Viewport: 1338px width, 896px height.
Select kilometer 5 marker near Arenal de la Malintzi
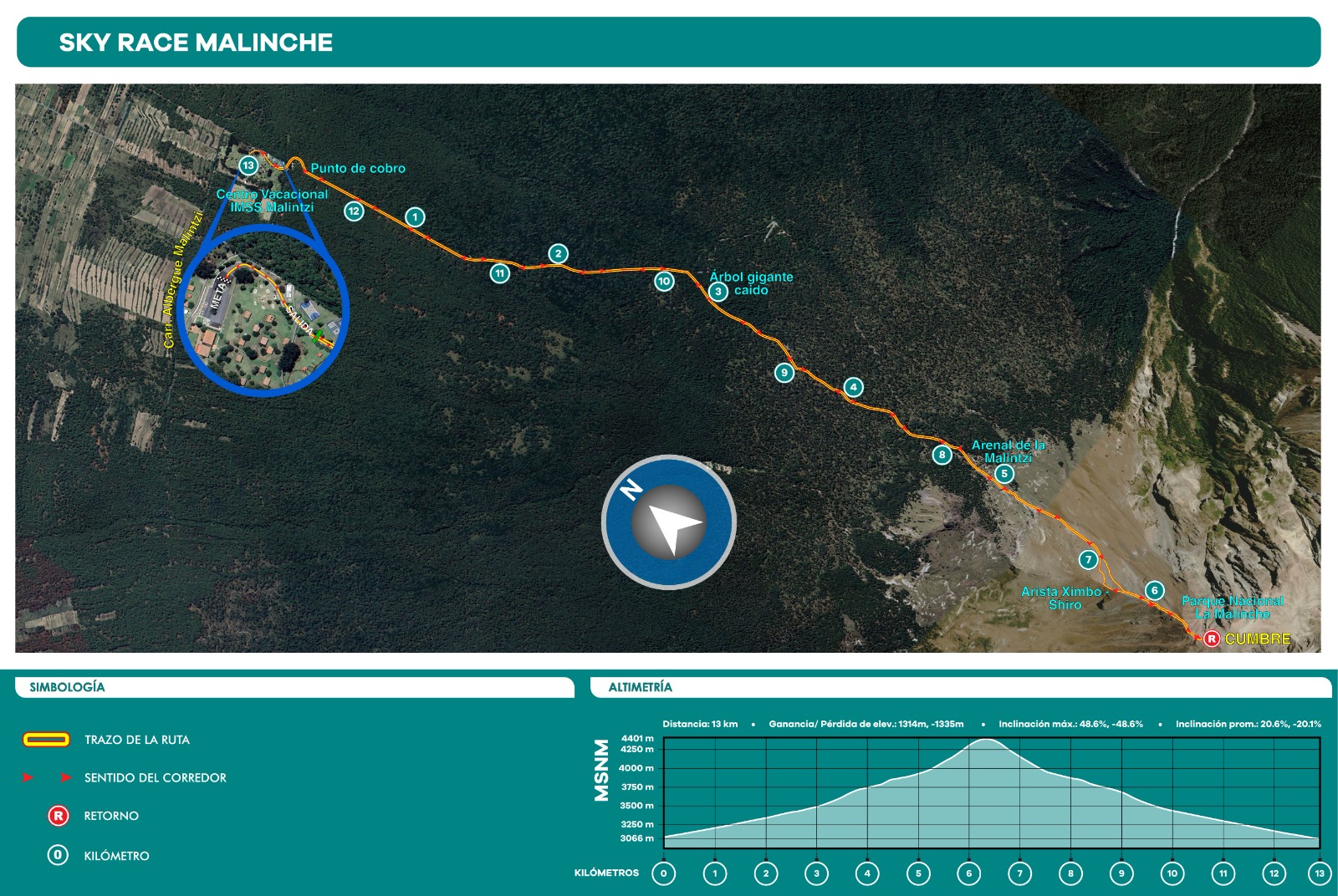(1004, 474)
